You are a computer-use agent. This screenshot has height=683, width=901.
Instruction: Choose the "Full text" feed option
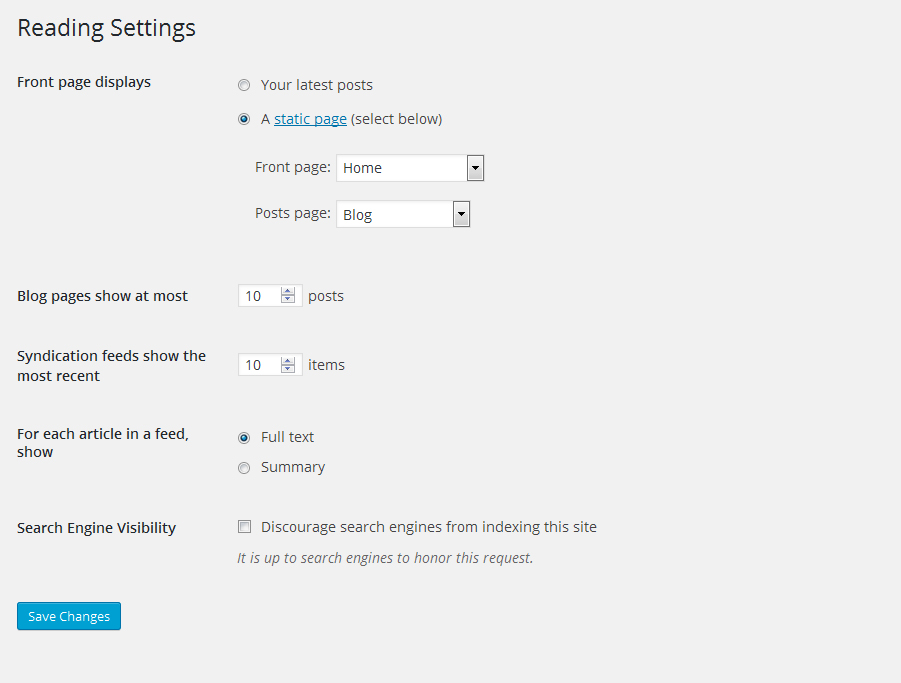coord(244,437)
